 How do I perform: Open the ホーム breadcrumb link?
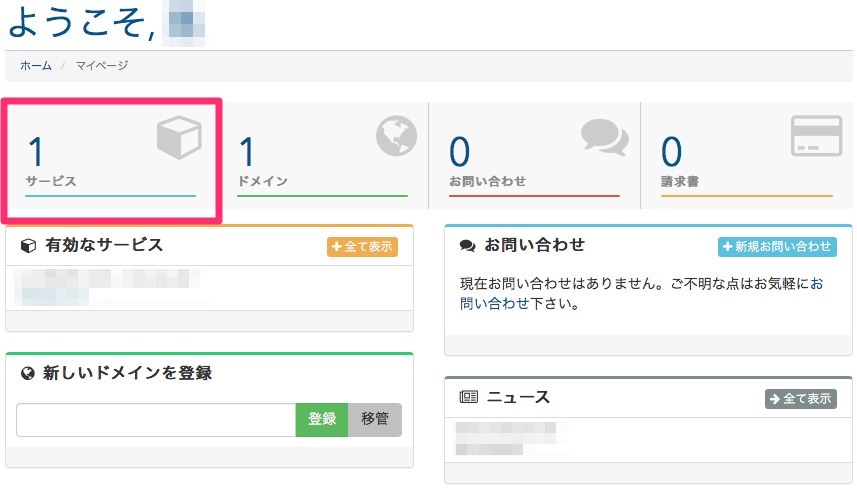click(x=36, y=66)
